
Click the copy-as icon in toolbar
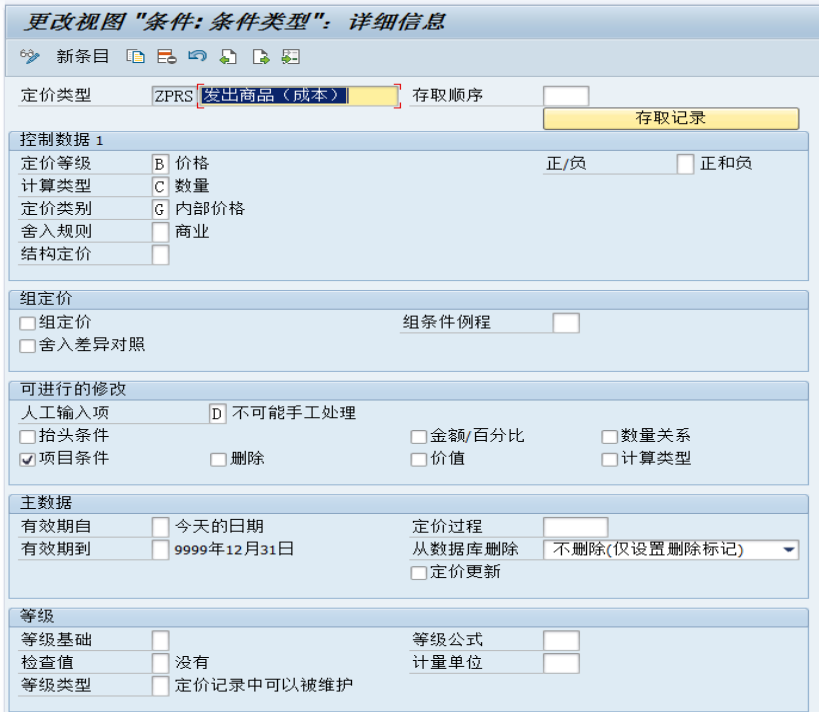pos(135,56)
